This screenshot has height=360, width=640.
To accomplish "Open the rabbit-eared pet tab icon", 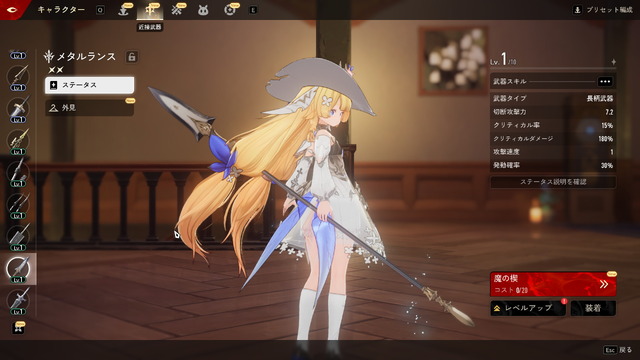I will click(x=203, y=10).
